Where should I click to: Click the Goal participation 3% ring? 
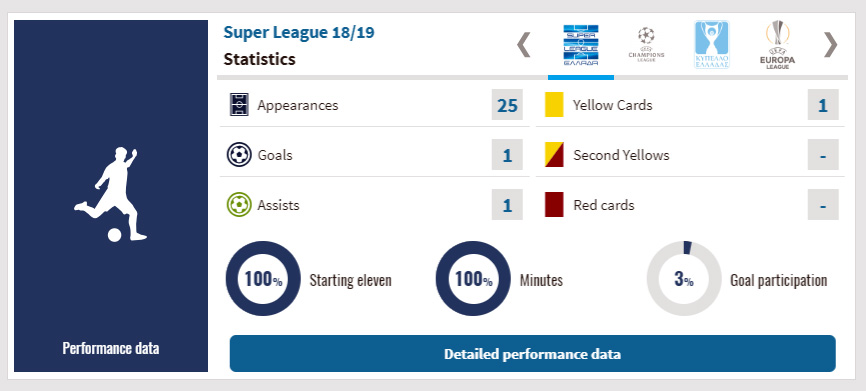[x=684, y=279]
